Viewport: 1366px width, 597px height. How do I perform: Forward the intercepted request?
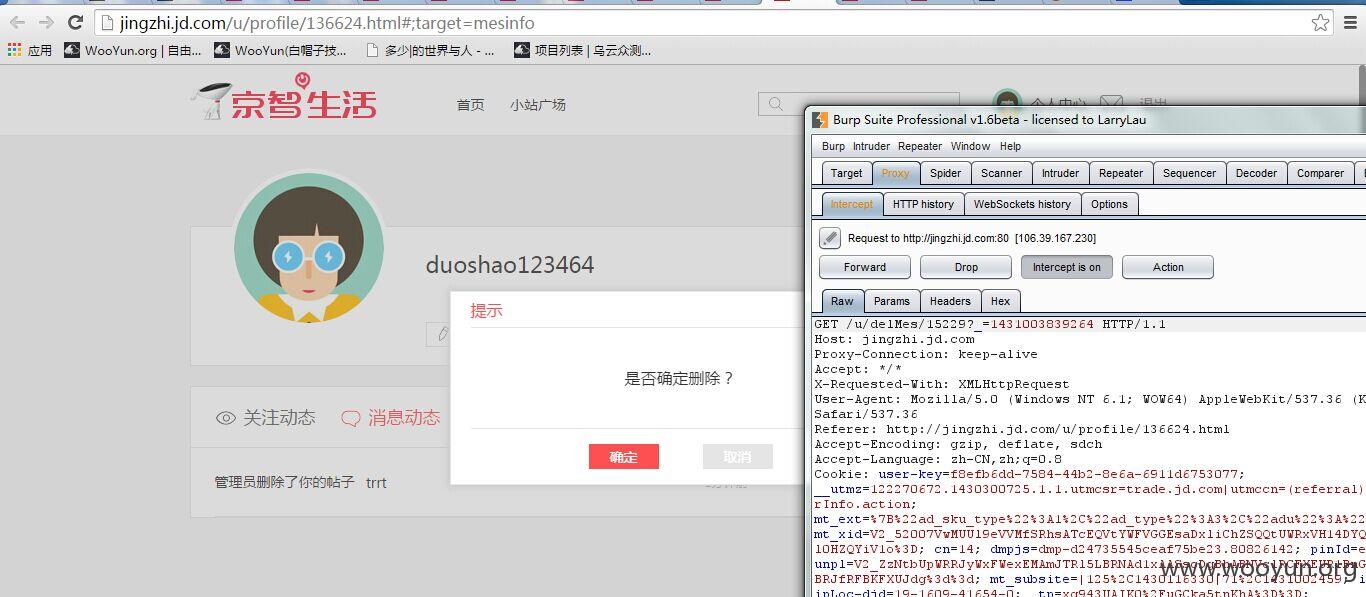click(x=865, y=267)
